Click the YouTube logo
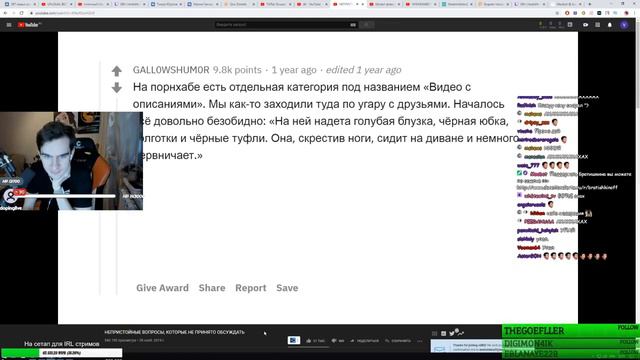This screenshot has width=640, height=360. [29, 25]
